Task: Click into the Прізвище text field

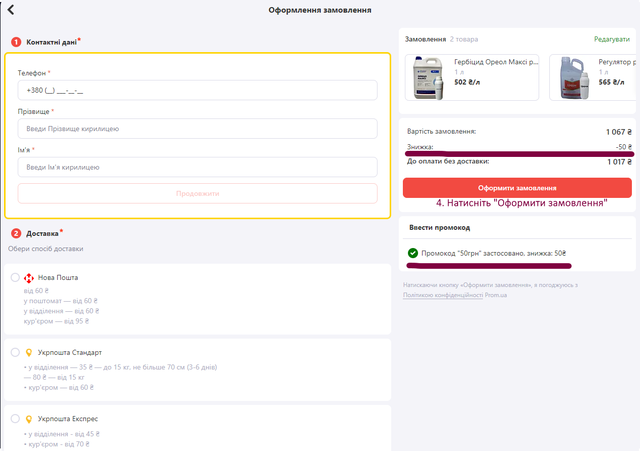Action: tap(197, 129)
